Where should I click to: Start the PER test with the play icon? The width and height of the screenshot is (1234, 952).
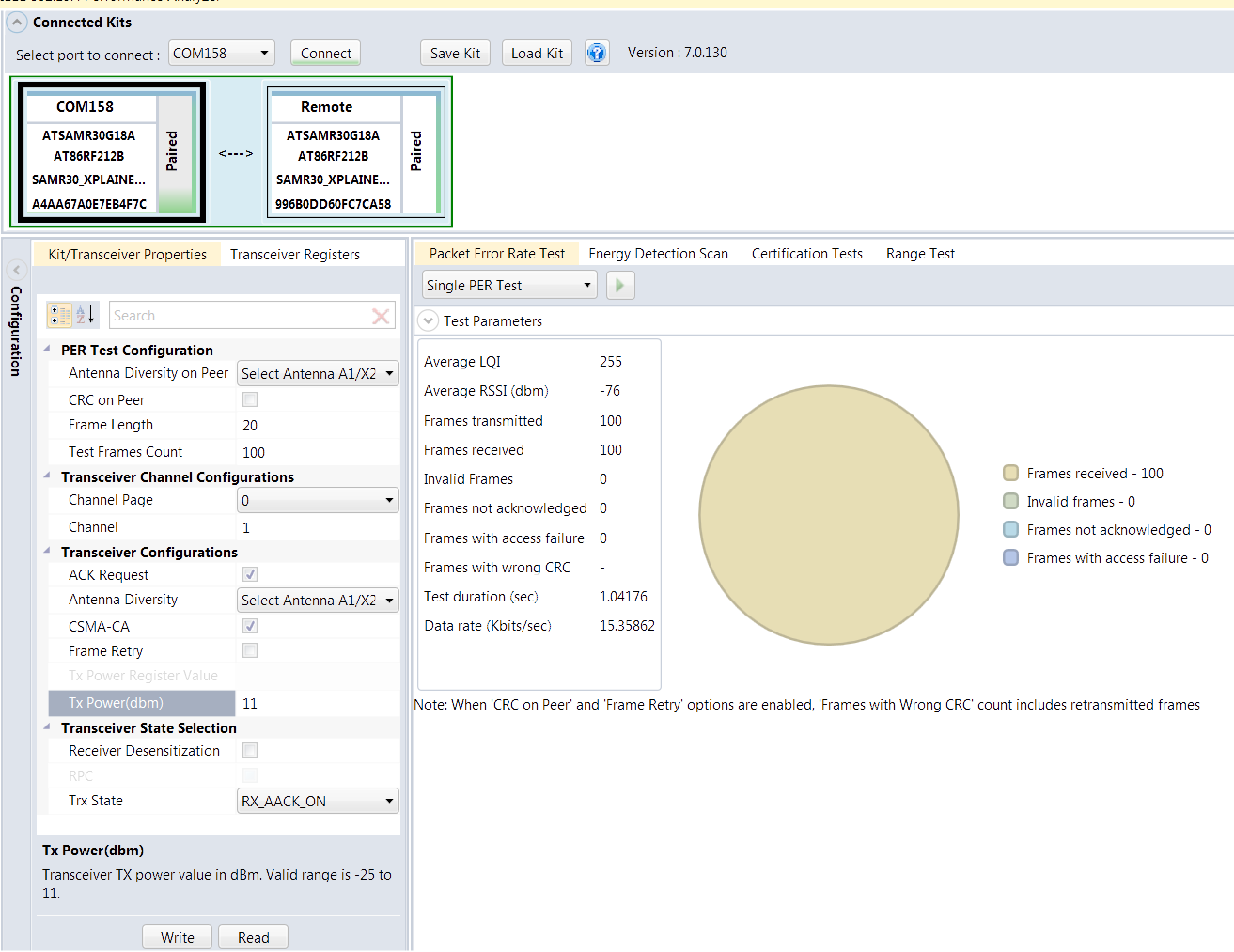pyautogui.click(x=620, y=285)
